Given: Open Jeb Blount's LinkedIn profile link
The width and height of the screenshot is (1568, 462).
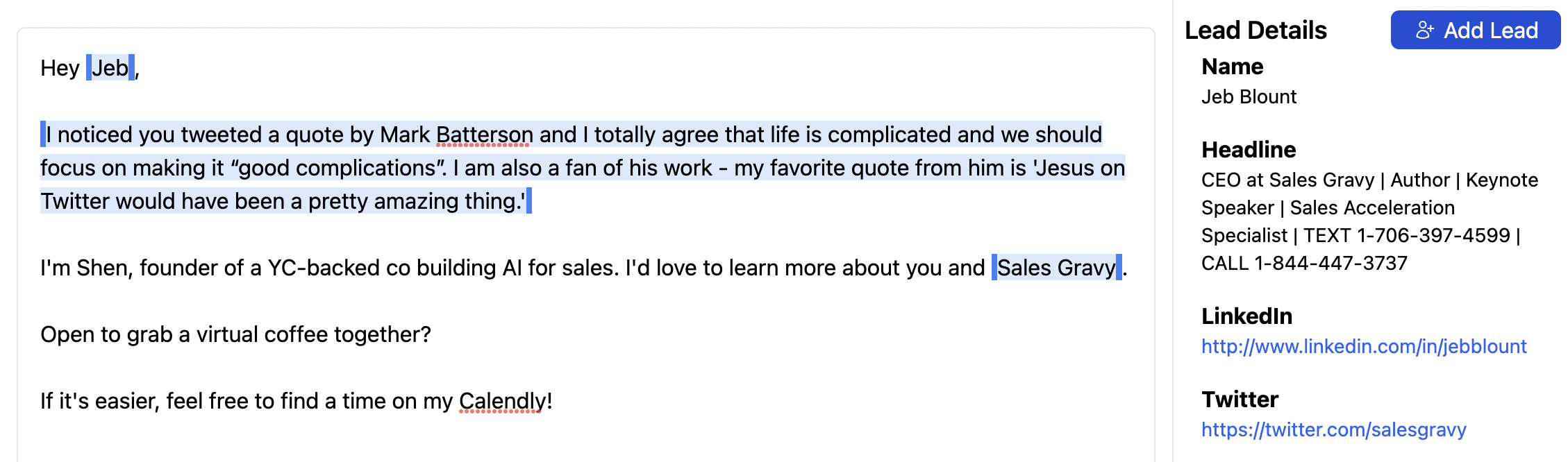Looking at the screenshot, I should 1363,346.
